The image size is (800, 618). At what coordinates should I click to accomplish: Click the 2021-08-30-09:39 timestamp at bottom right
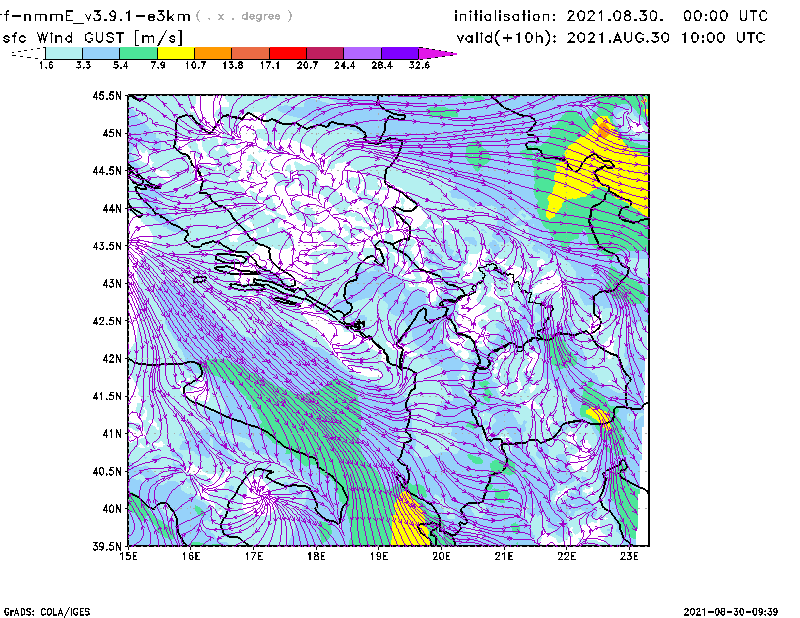click(x=737, y=610)
